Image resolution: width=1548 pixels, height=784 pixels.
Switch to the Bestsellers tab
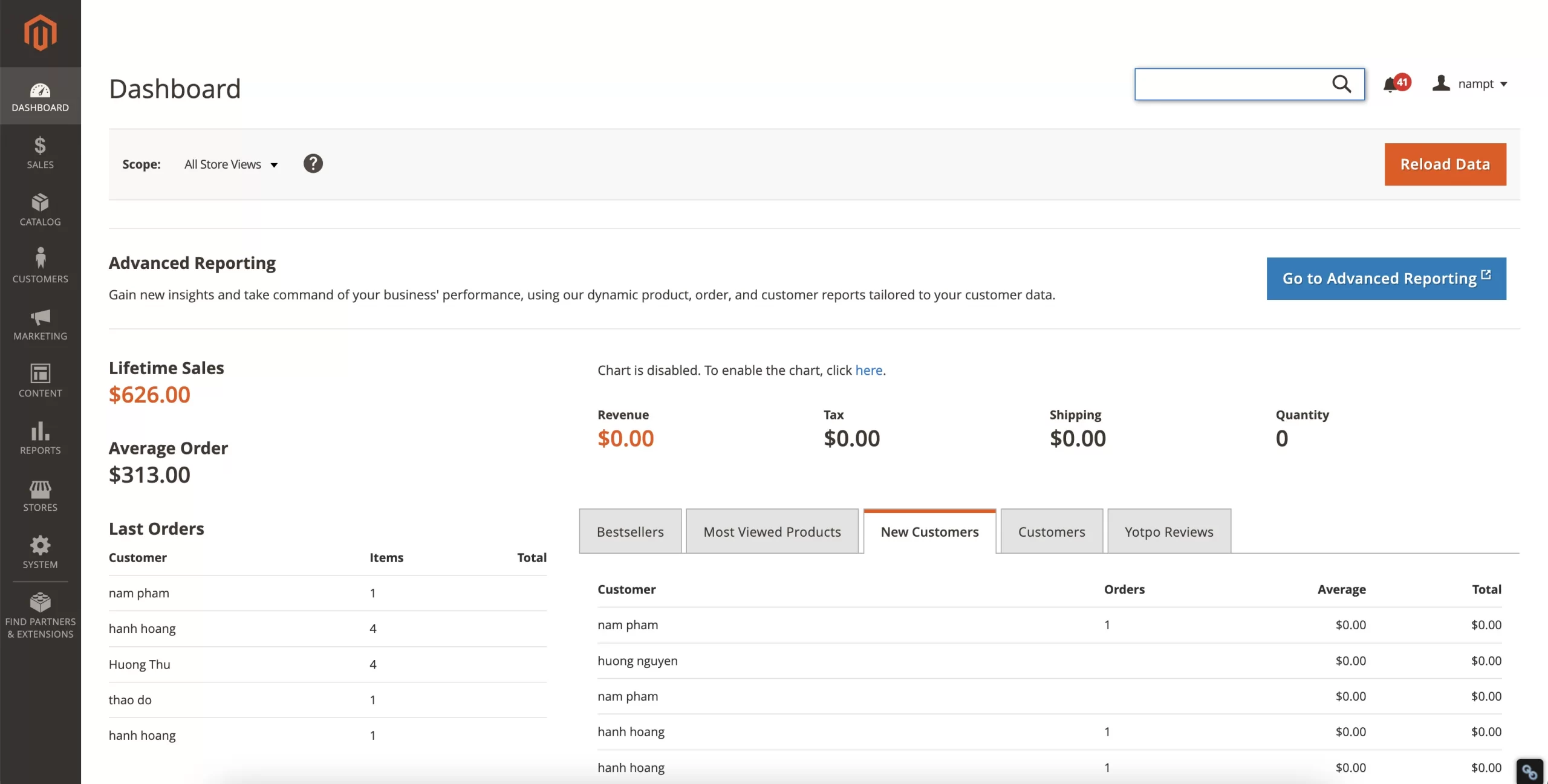coord(629,531)
